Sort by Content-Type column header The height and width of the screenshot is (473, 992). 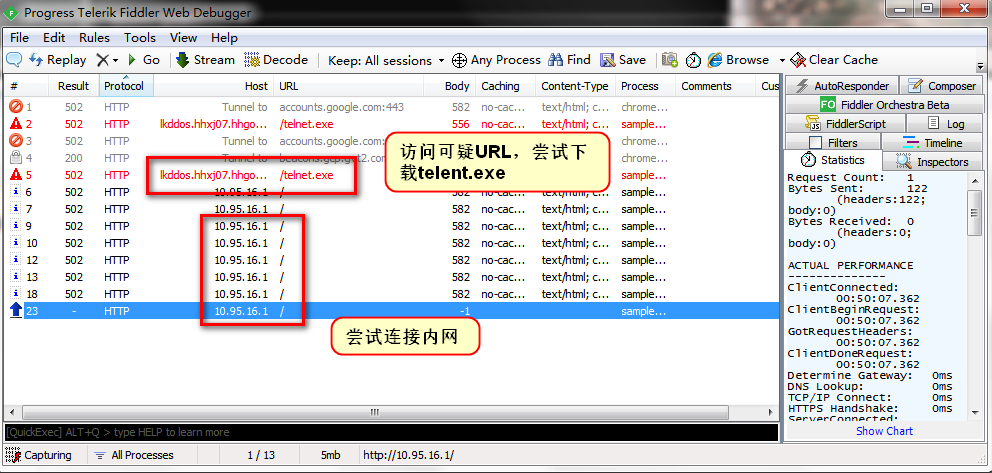[x=576, y=86]
